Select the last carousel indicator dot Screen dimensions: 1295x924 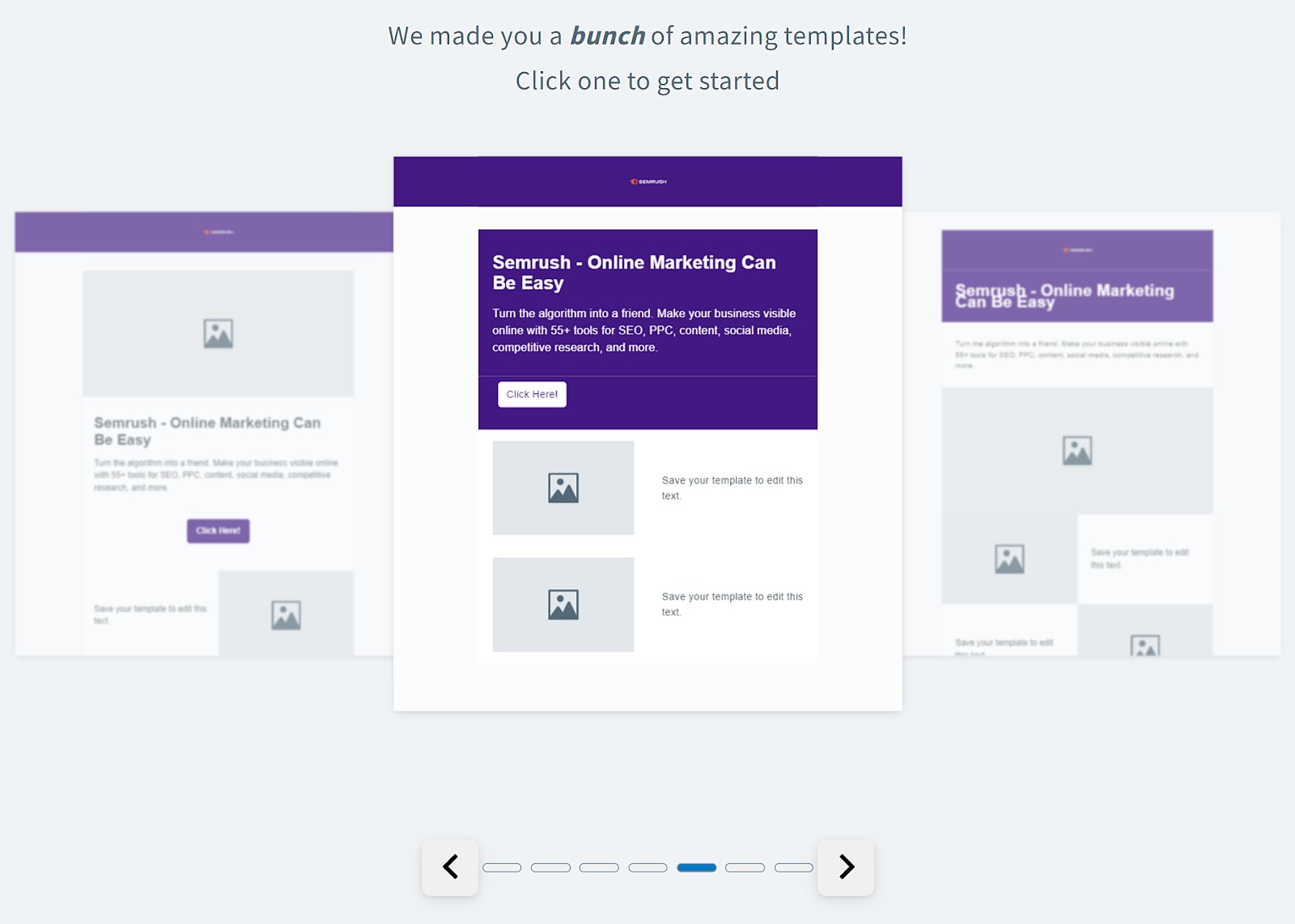[x=795, y=867]
